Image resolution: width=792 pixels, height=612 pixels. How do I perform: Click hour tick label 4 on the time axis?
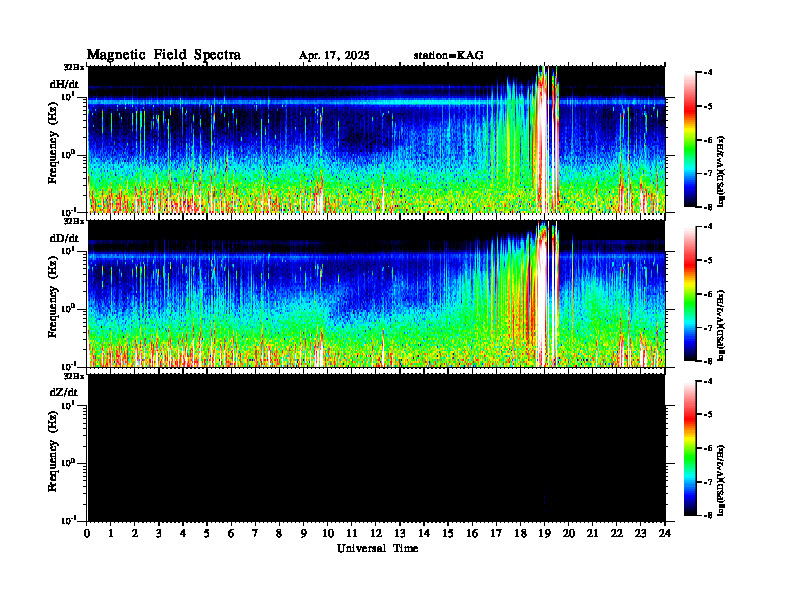[x=183, y=533]
